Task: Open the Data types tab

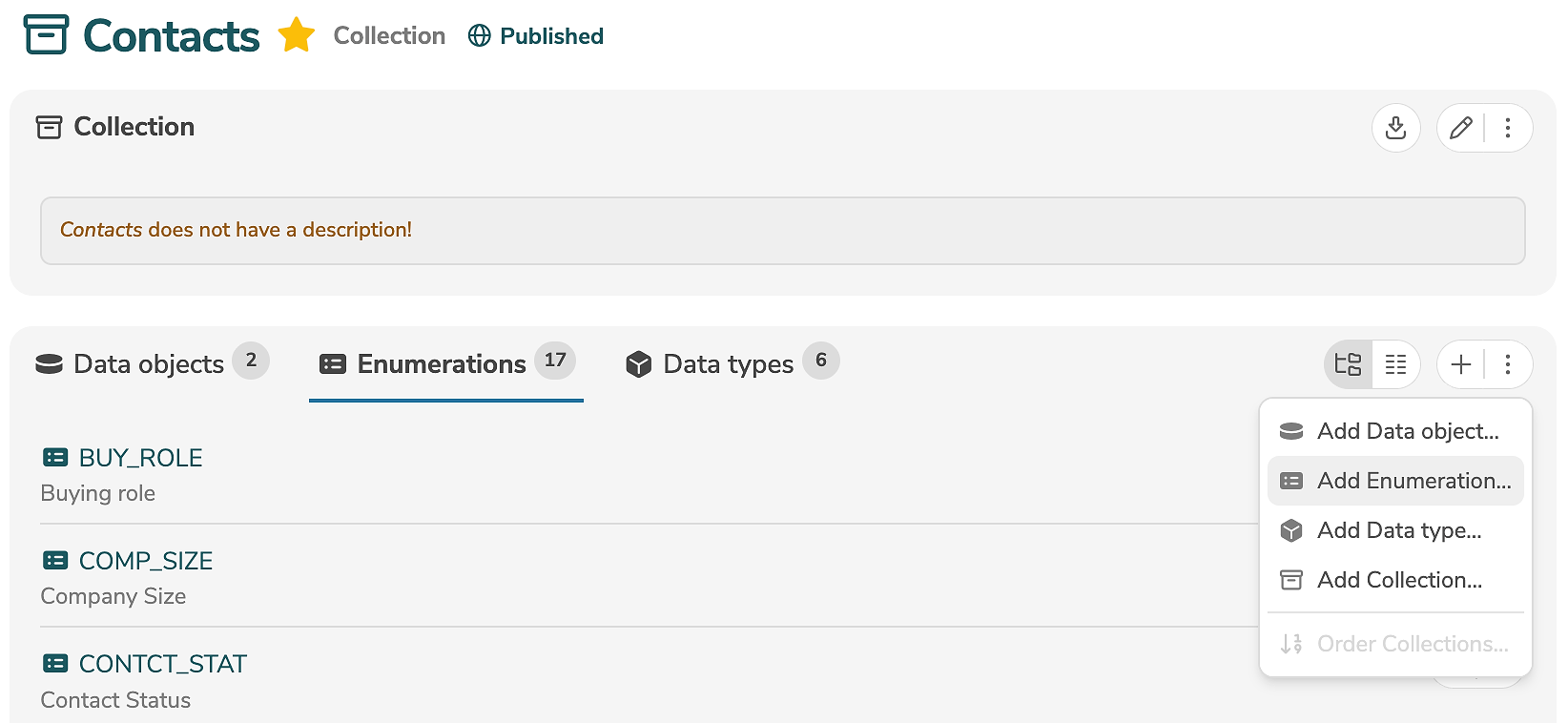Action: point(731,364)
